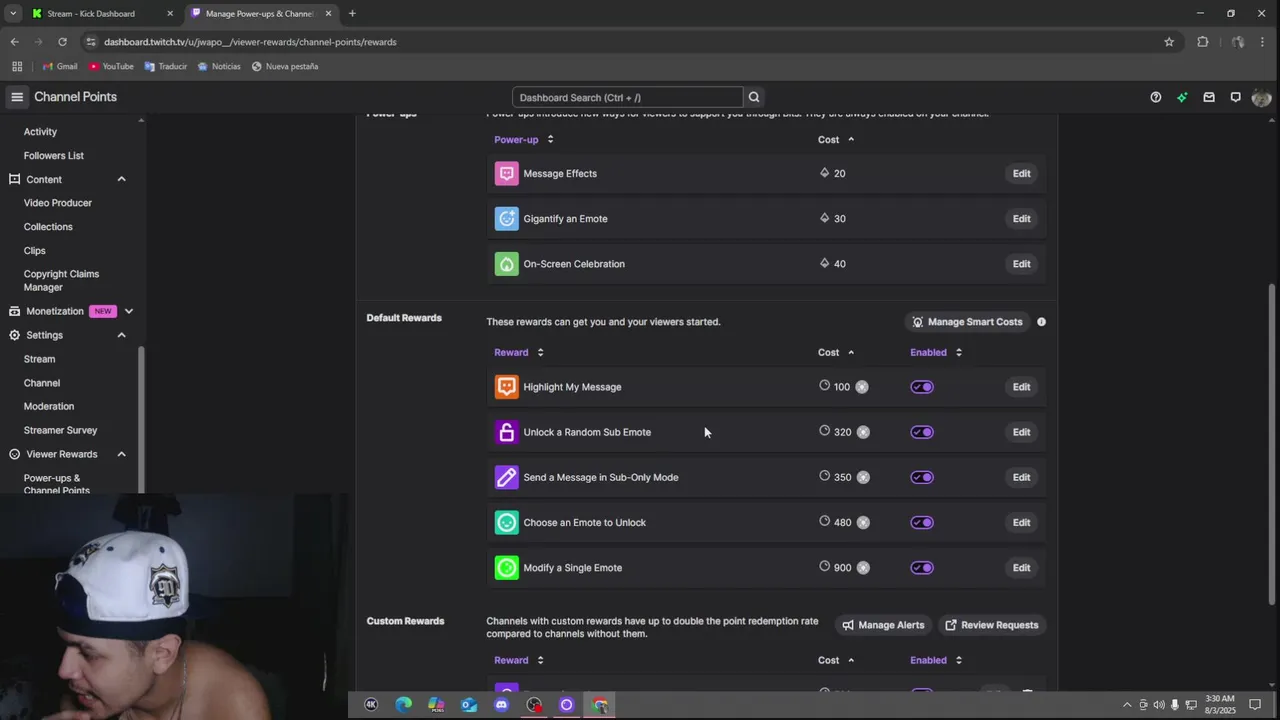Screen dimensions: 1280x720
Task: Sort default rewards by Reward column
Action: 519,352
